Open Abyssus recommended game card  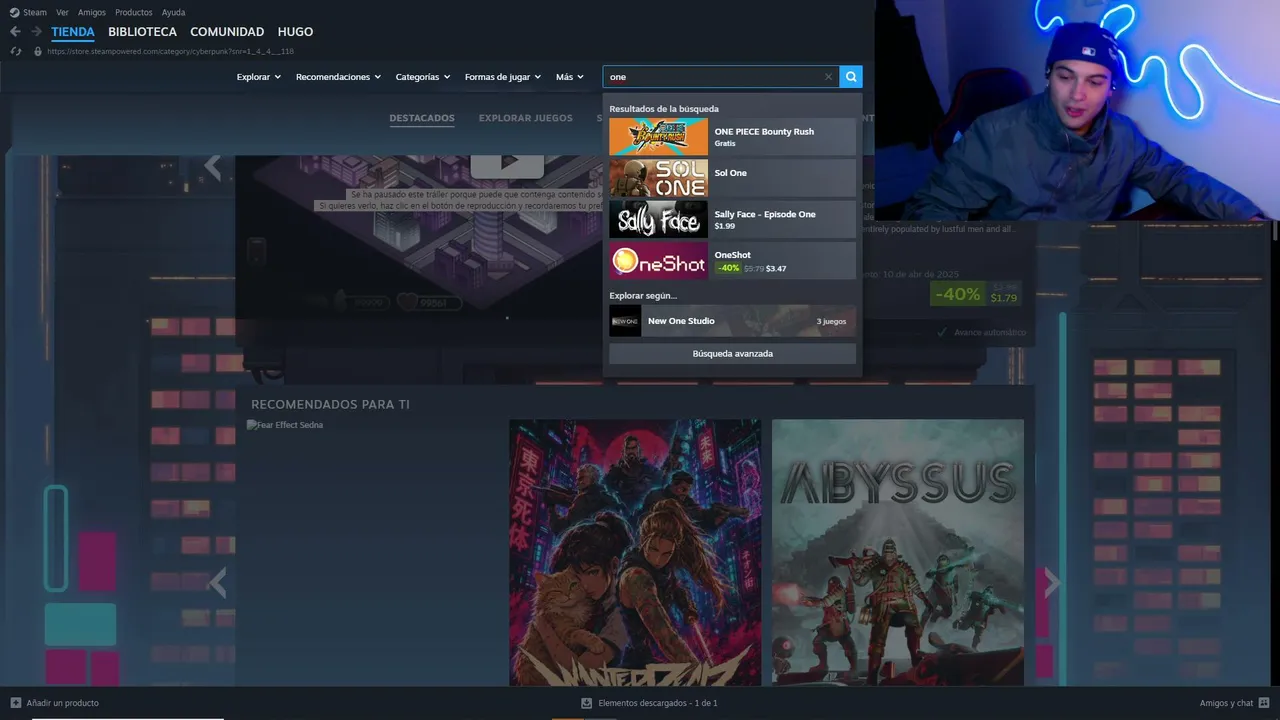[x=898, y=553]
